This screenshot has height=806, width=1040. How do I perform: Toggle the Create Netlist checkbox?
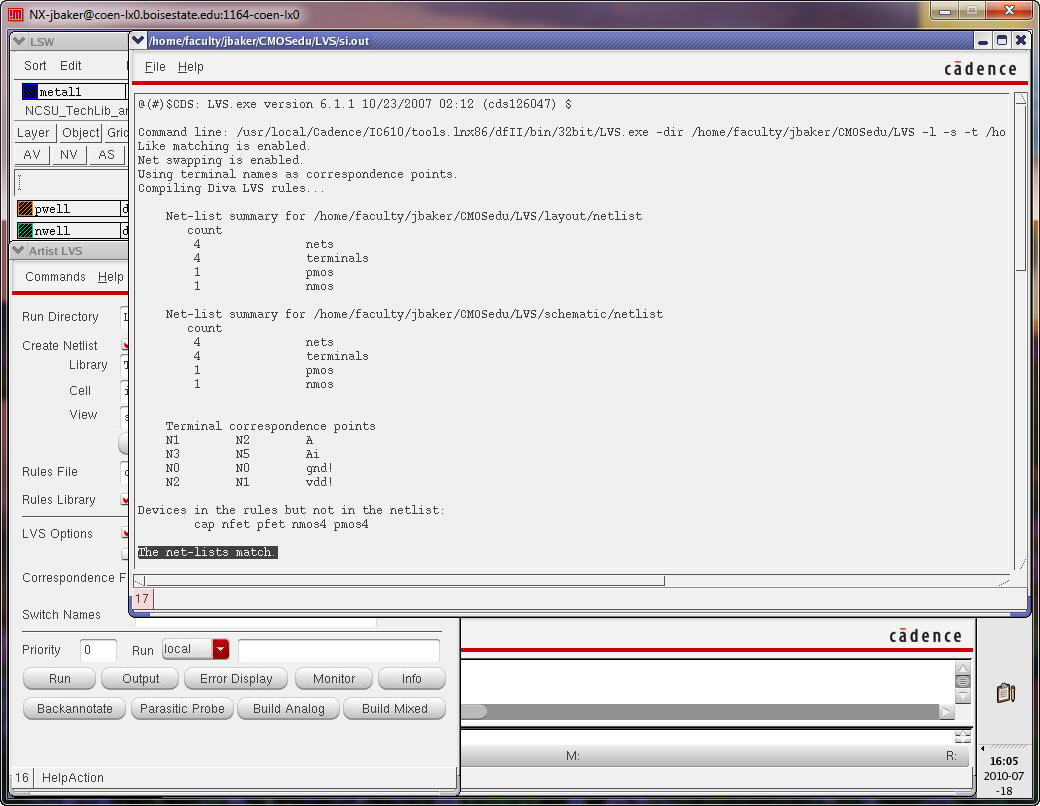[125, 345]
